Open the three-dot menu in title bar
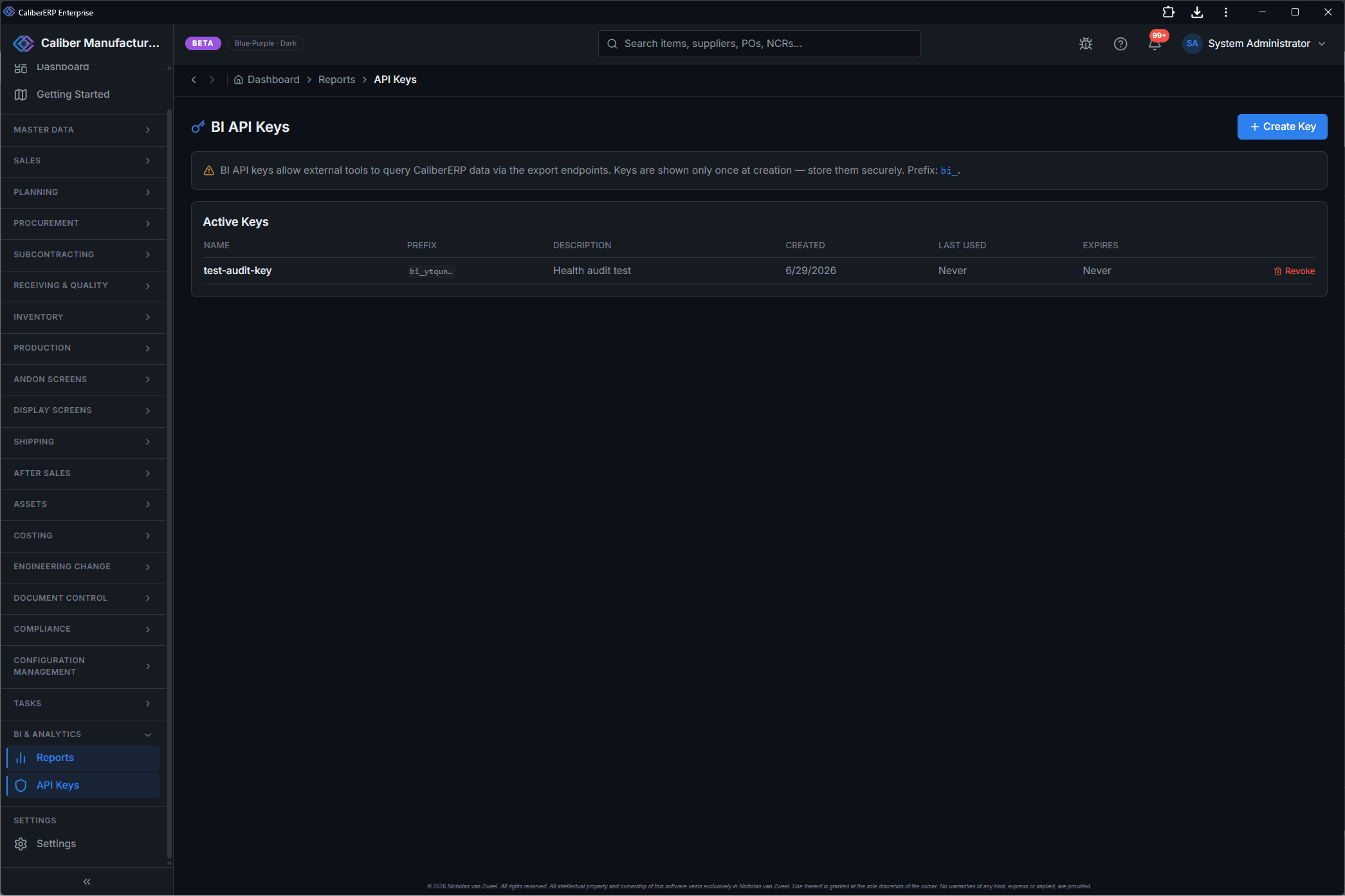Screen dimensions: 1345x896 click(x=1226, y=12)
